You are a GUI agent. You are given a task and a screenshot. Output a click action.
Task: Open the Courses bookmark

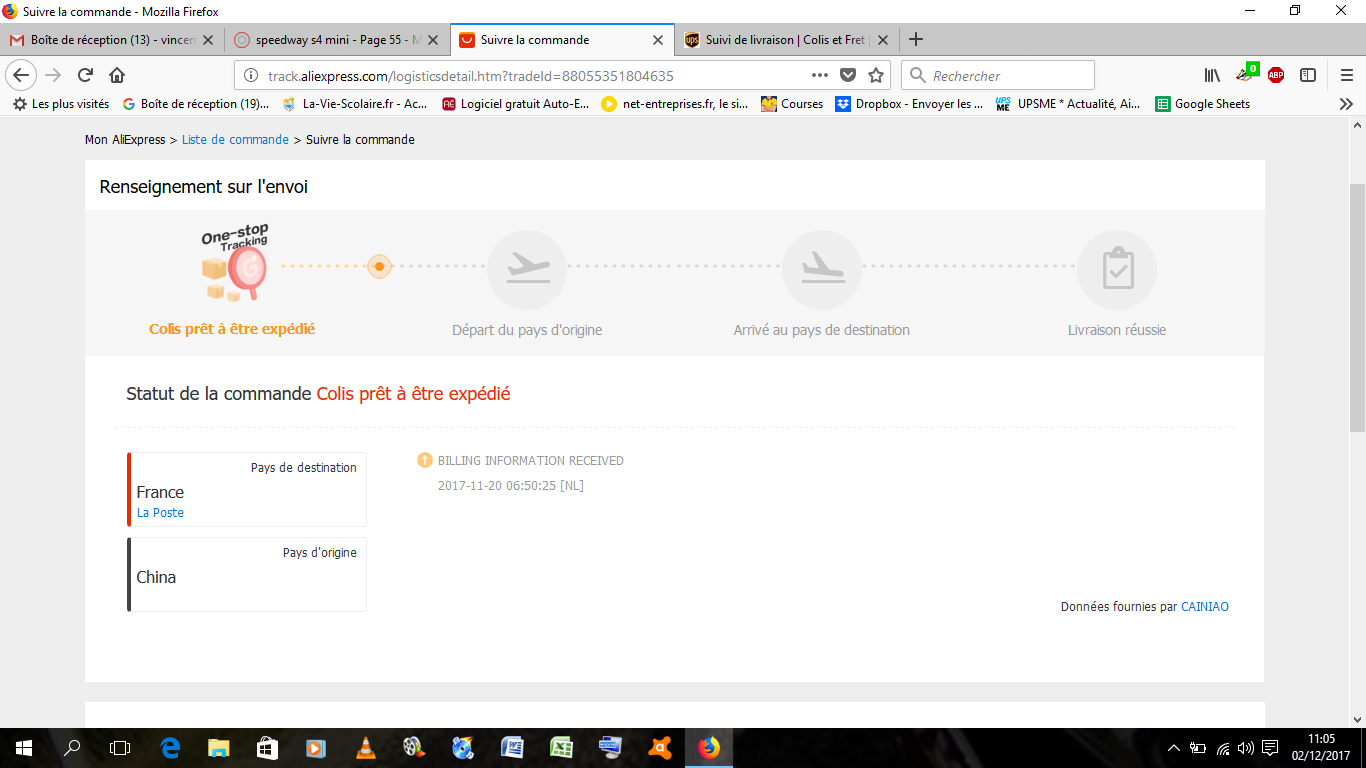pos(792,104)
